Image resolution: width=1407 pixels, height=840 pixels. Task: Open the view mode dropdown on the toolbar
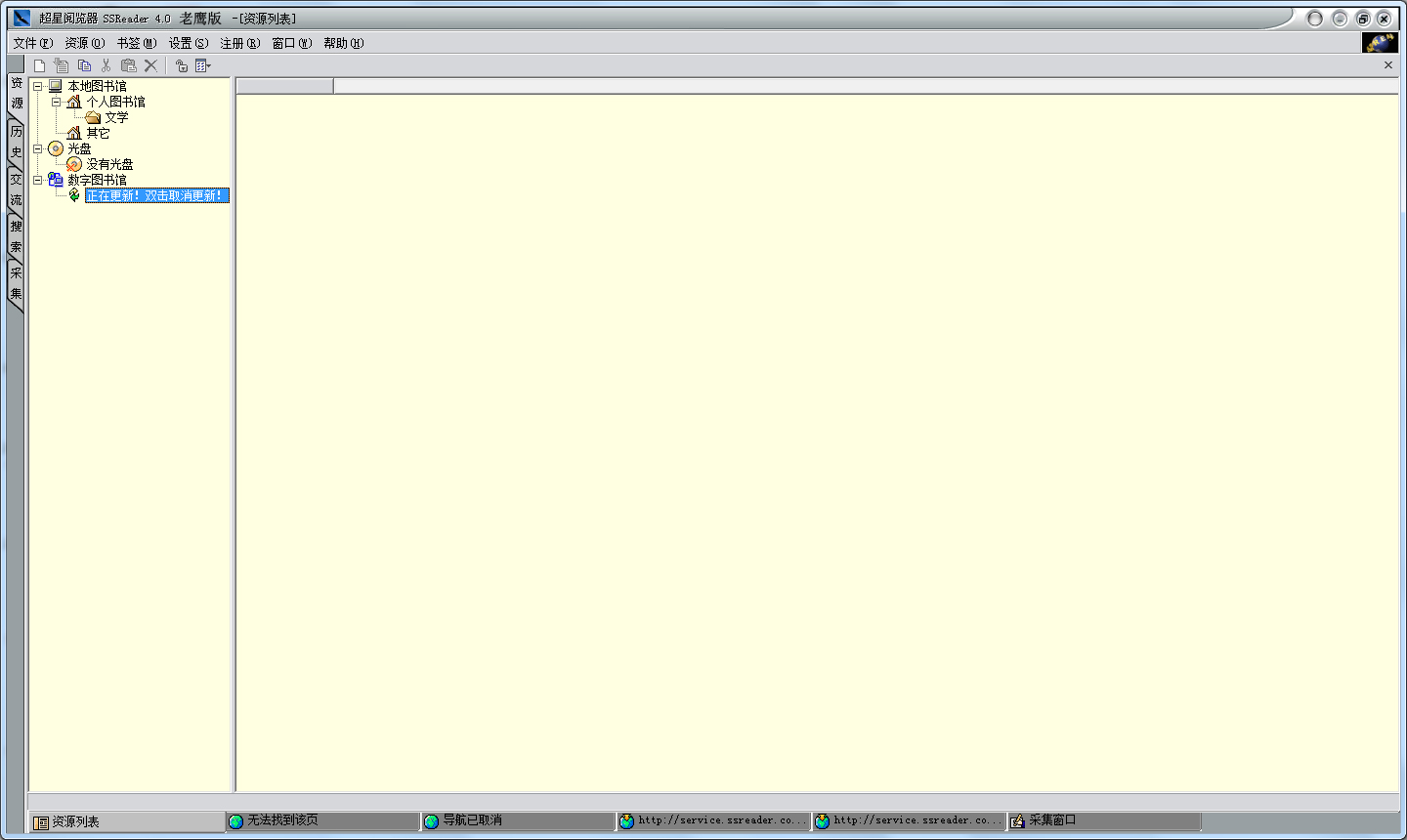pos(208,64)
